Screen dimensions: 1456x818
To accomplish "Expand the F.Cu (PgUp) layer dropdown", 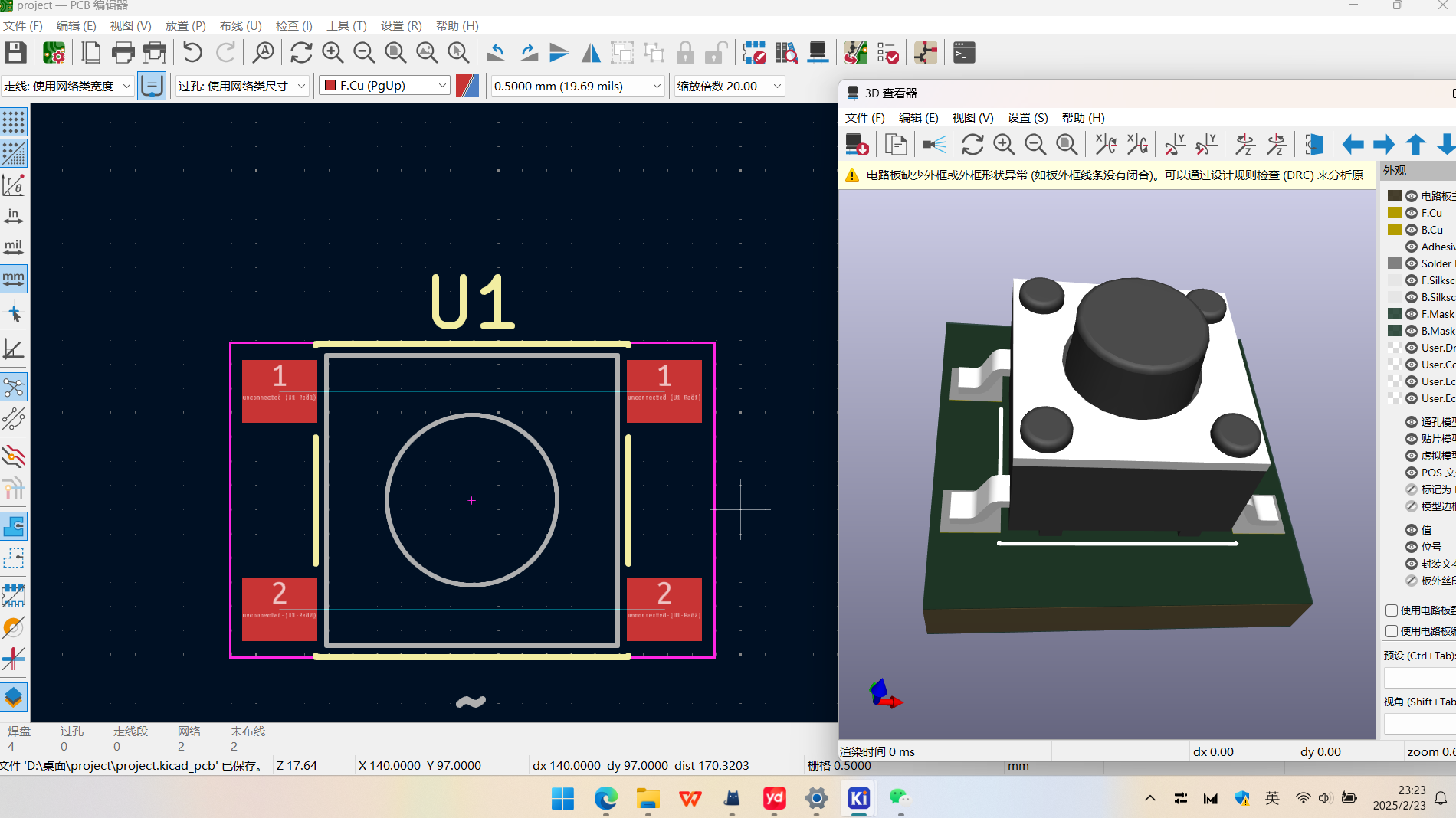I will 442,86.
